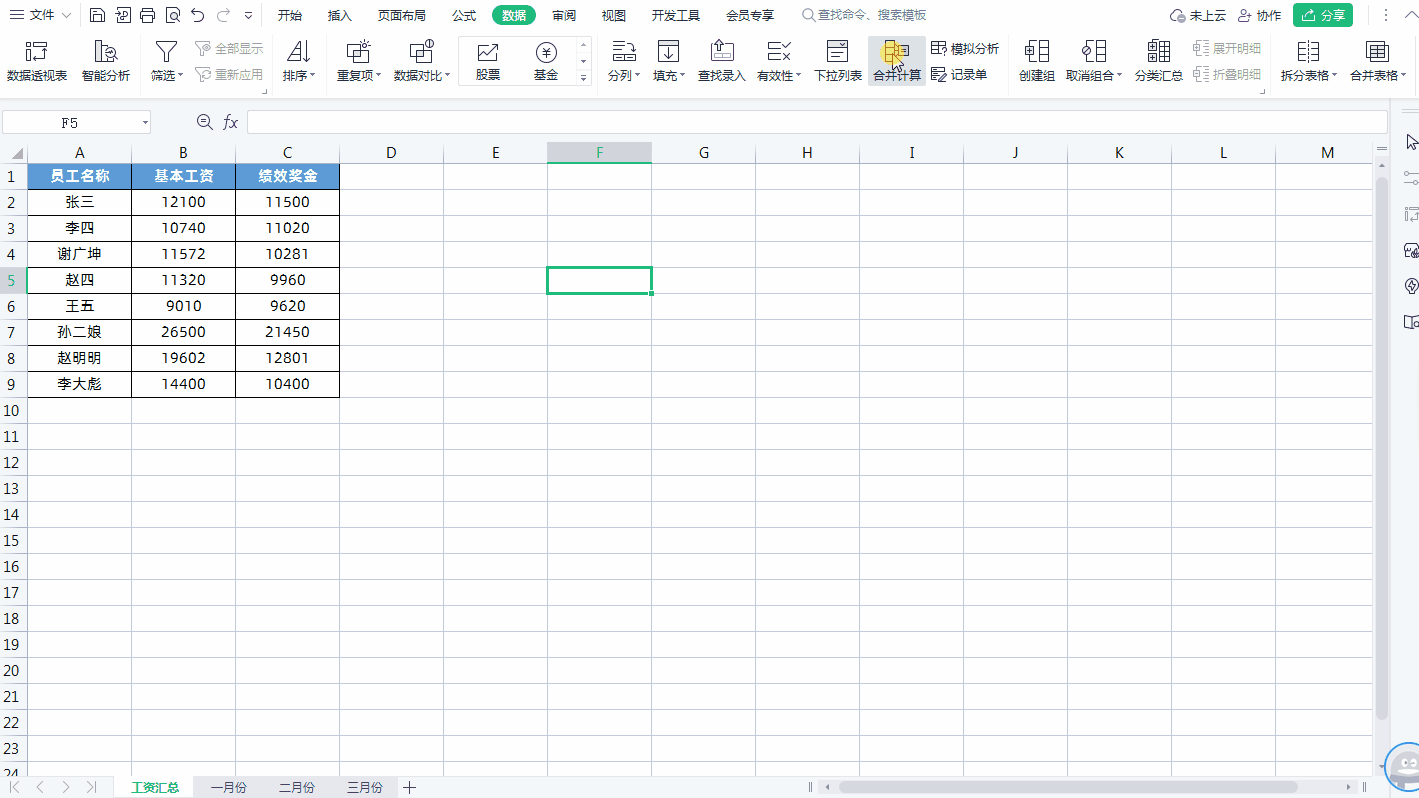Switch to the 插入 Insert tab
The image size is (1419, 798).
pyautogui.click(x=340, y=15)
